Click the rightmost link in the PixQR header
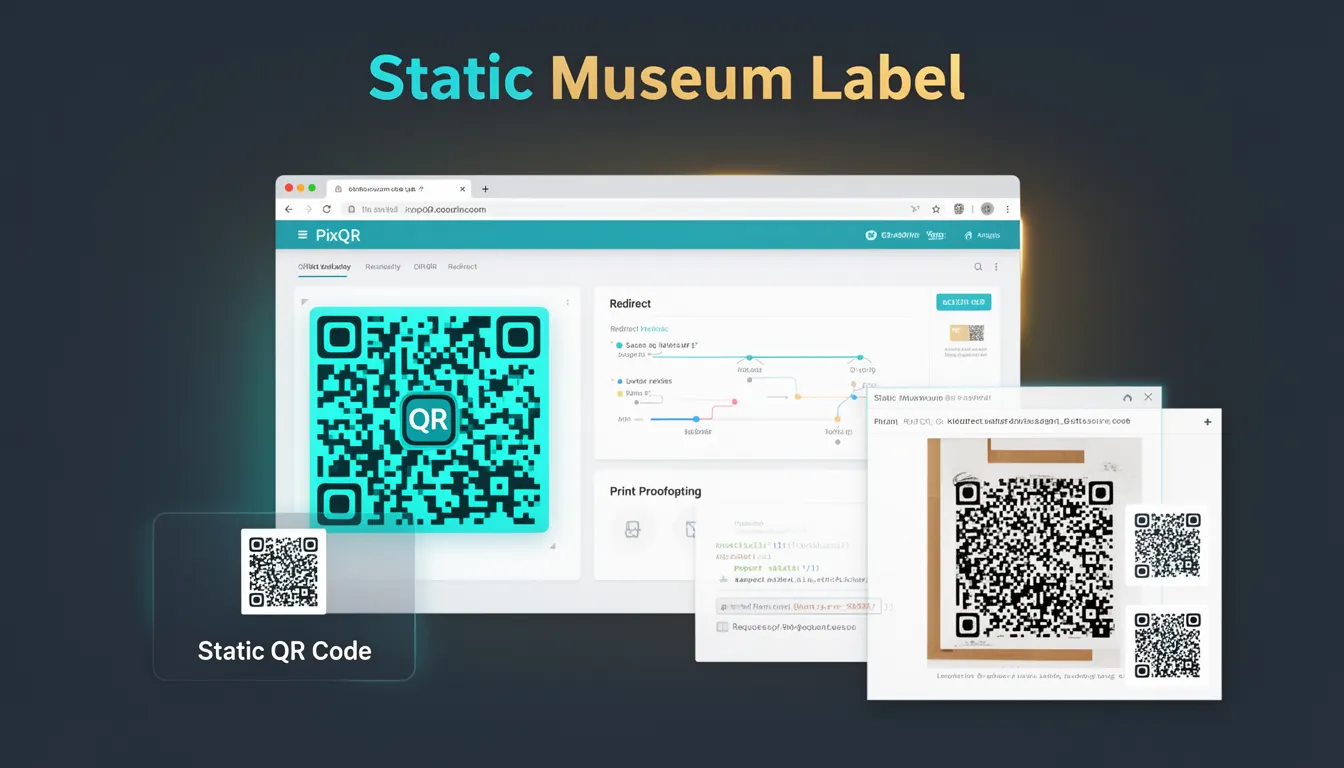1344x768 pixels. click(x=982, y=235)
